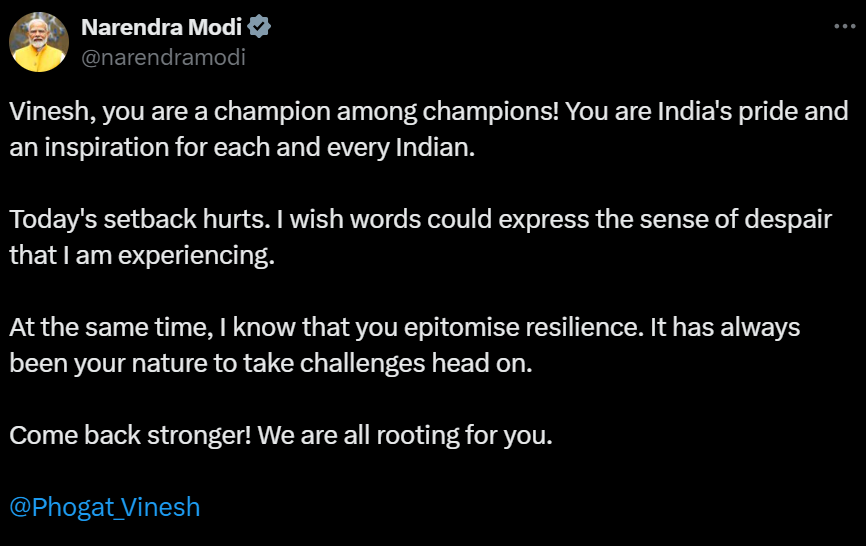Click the phrase "At the same time"
Screen dimensions: 866x546
tap(94, 327)
